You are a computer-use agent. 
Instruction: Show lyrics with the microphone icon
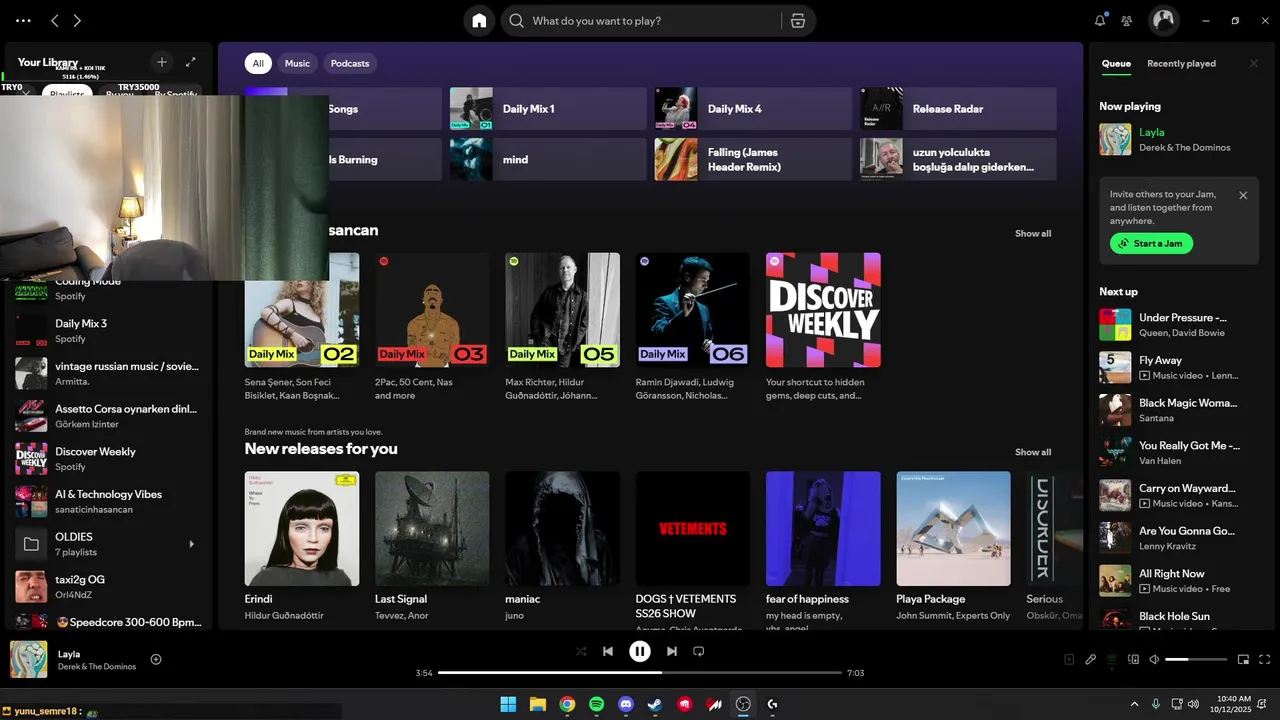(1091, 659)
